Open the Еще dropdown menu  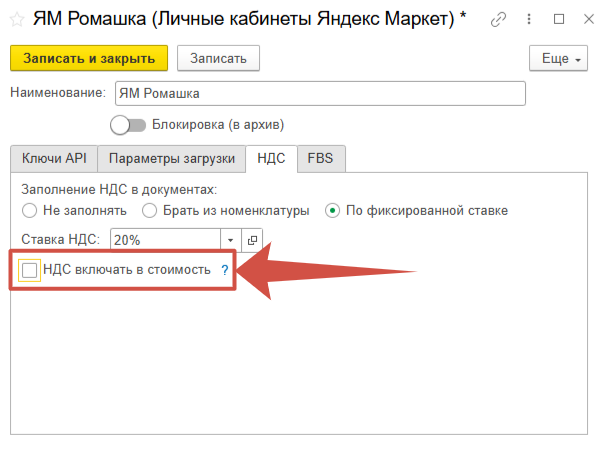[560, 59]
